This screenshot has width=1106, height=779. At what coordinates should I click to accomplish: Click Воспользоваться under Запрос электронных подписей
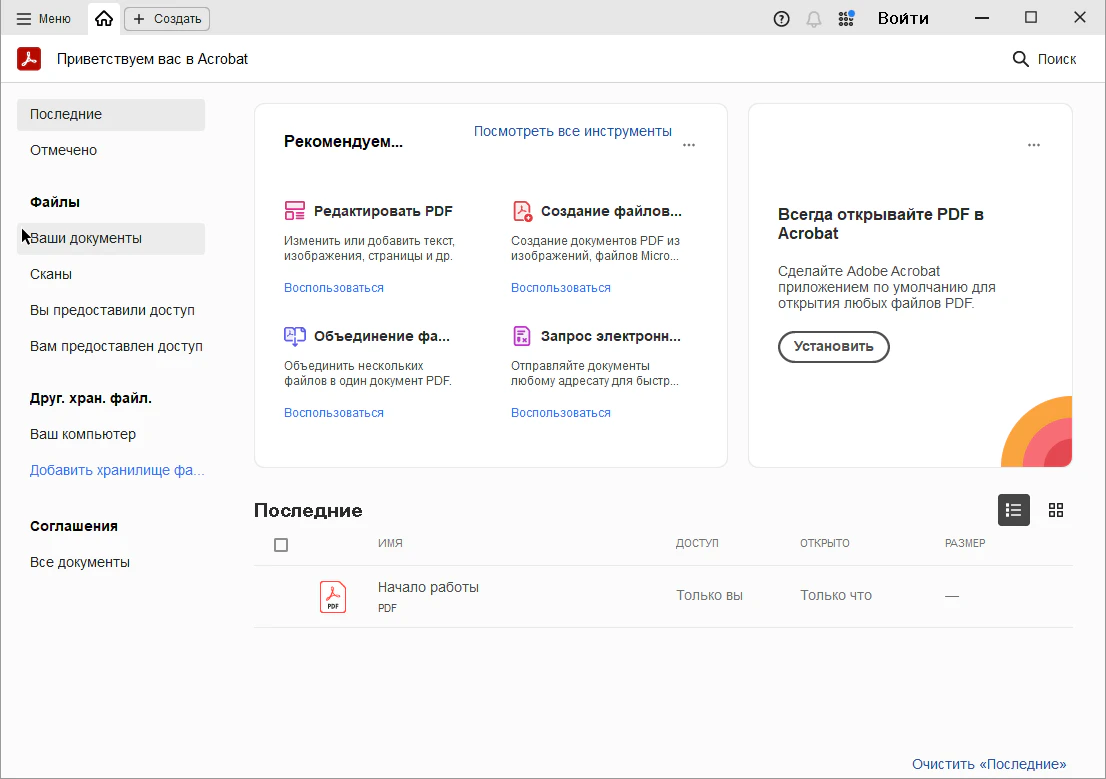pos(561,413)
